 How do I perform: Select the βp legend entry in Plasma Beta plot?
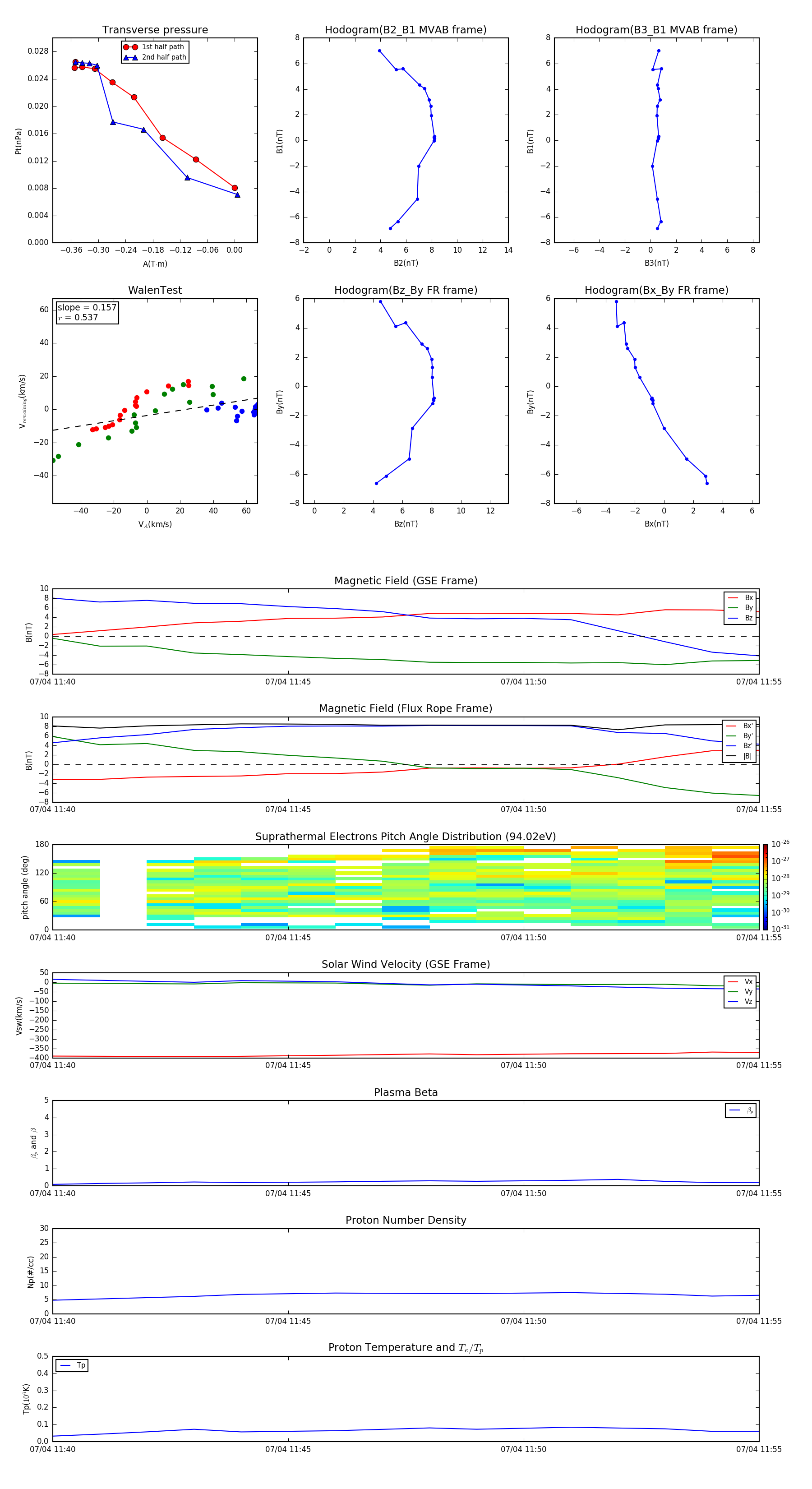point(741,1110)
